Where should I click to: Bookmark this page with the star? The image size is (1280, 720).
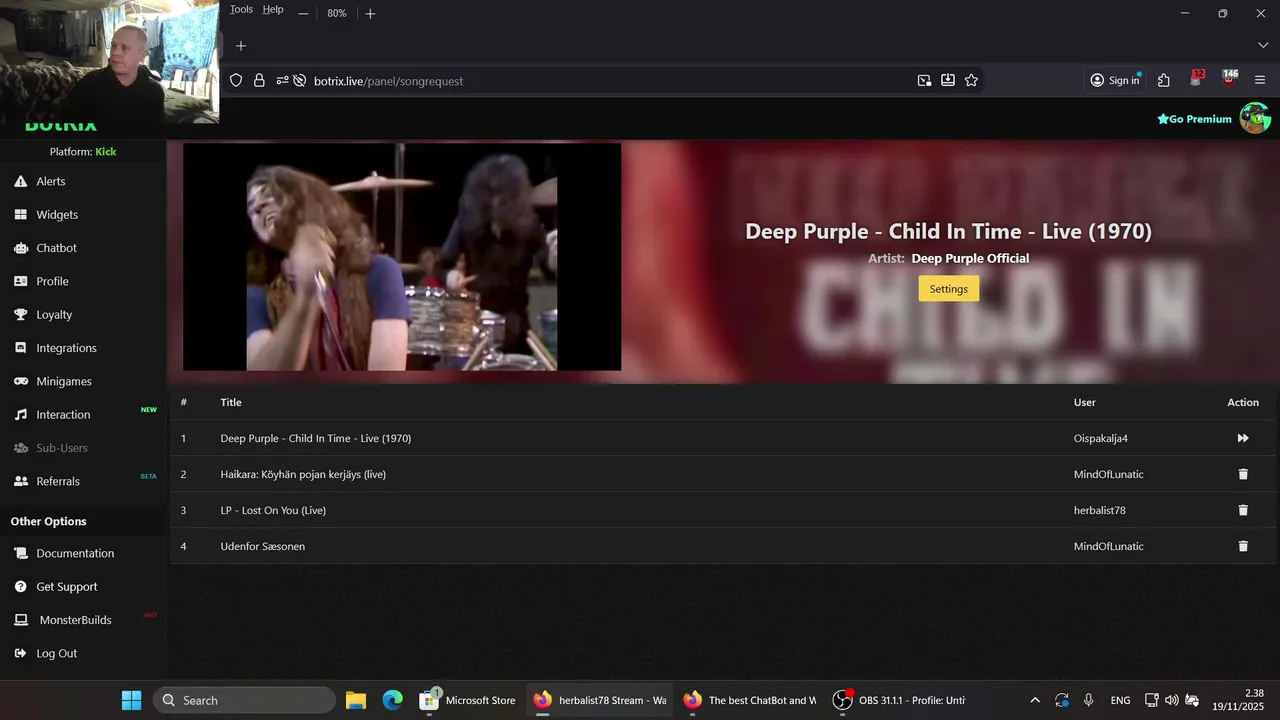pos(971,81)
